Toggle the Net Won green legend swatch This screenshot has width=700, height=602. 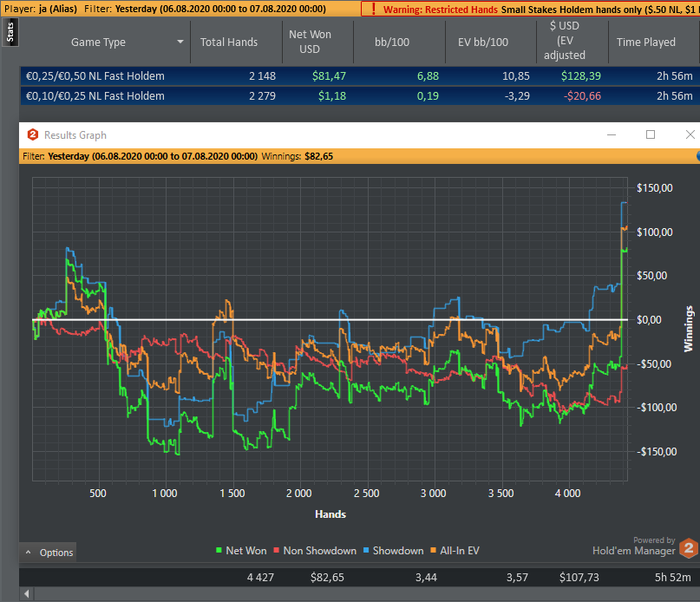219,550
